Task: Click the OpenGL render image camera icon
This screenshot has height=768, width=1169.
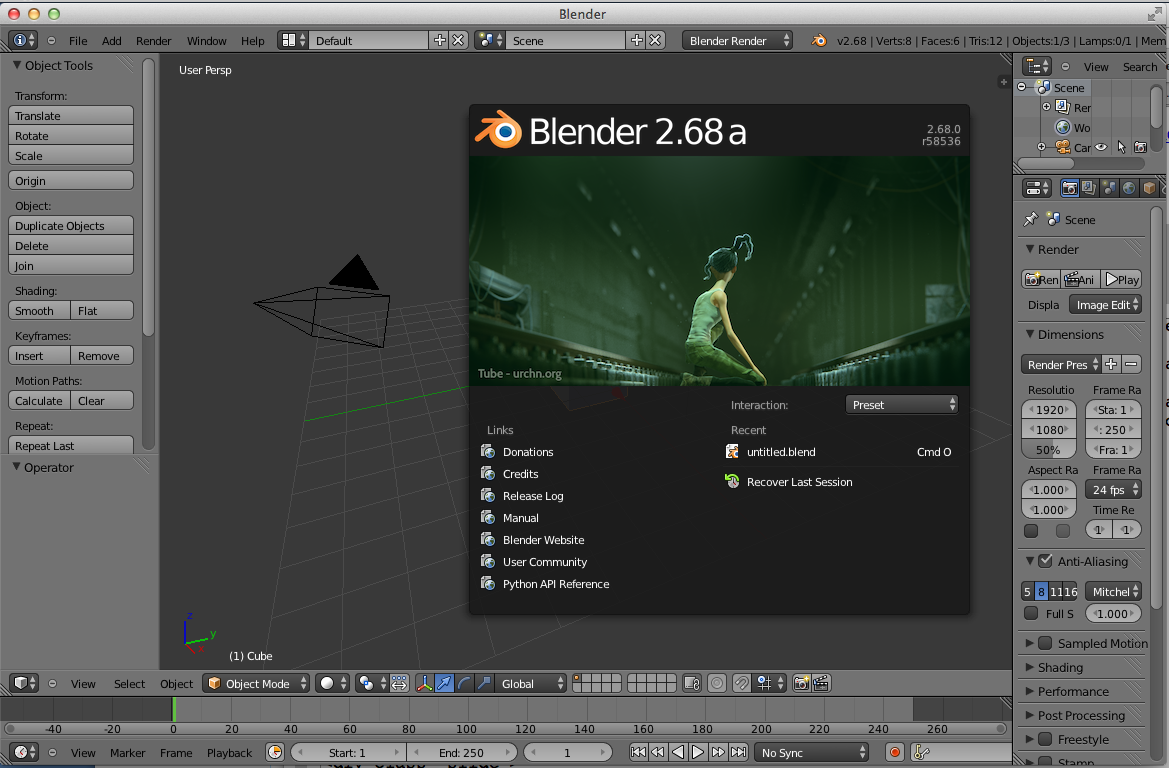Action: click(x=801, y=683)
